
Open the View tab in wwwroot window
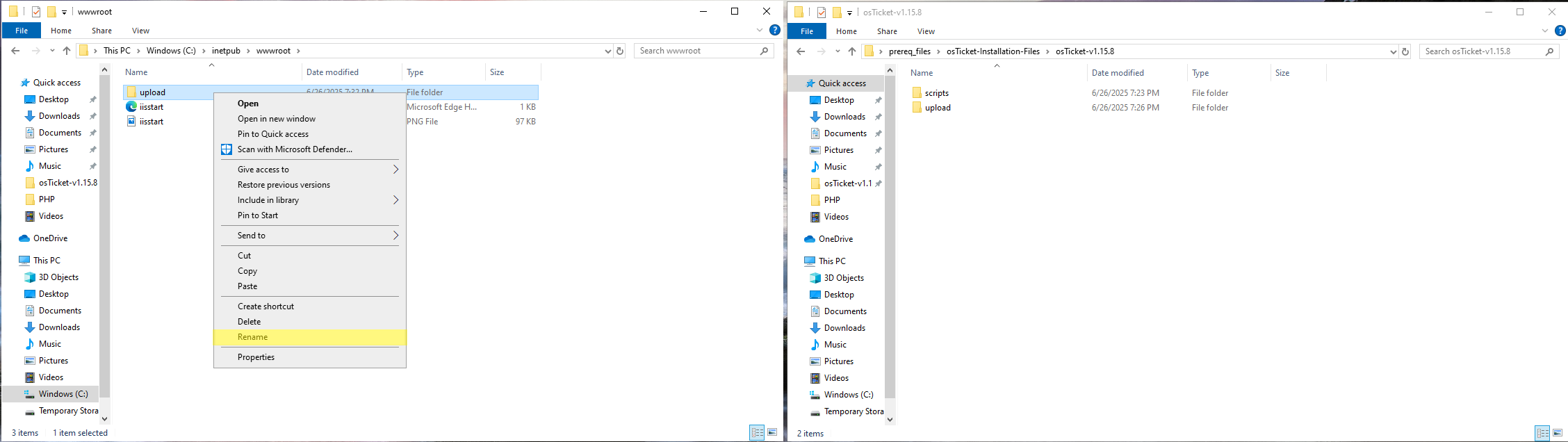click(140, 31)
